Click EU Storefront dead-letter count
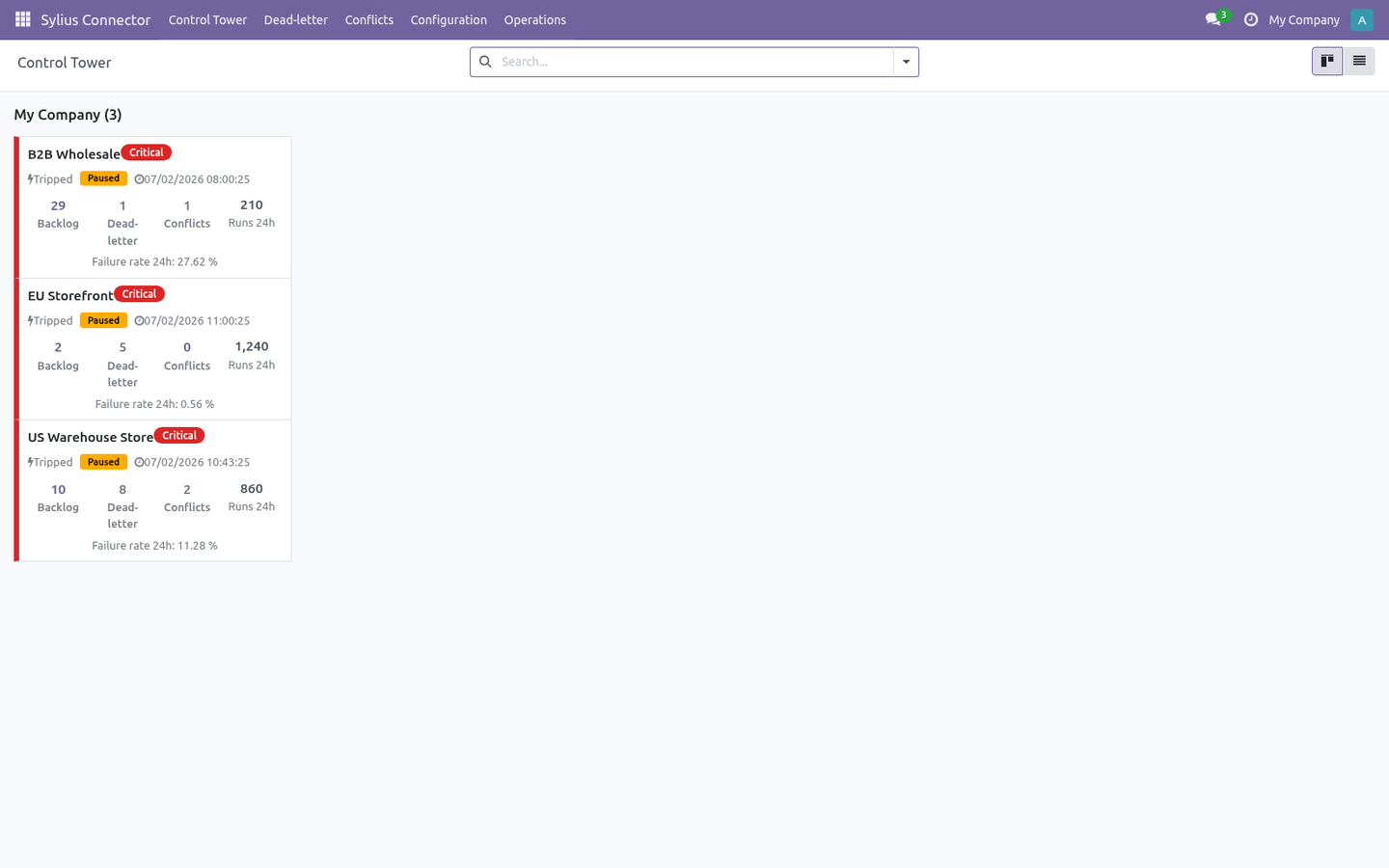The width and height of the screenshot is (1389, 868). click(123, 347)
